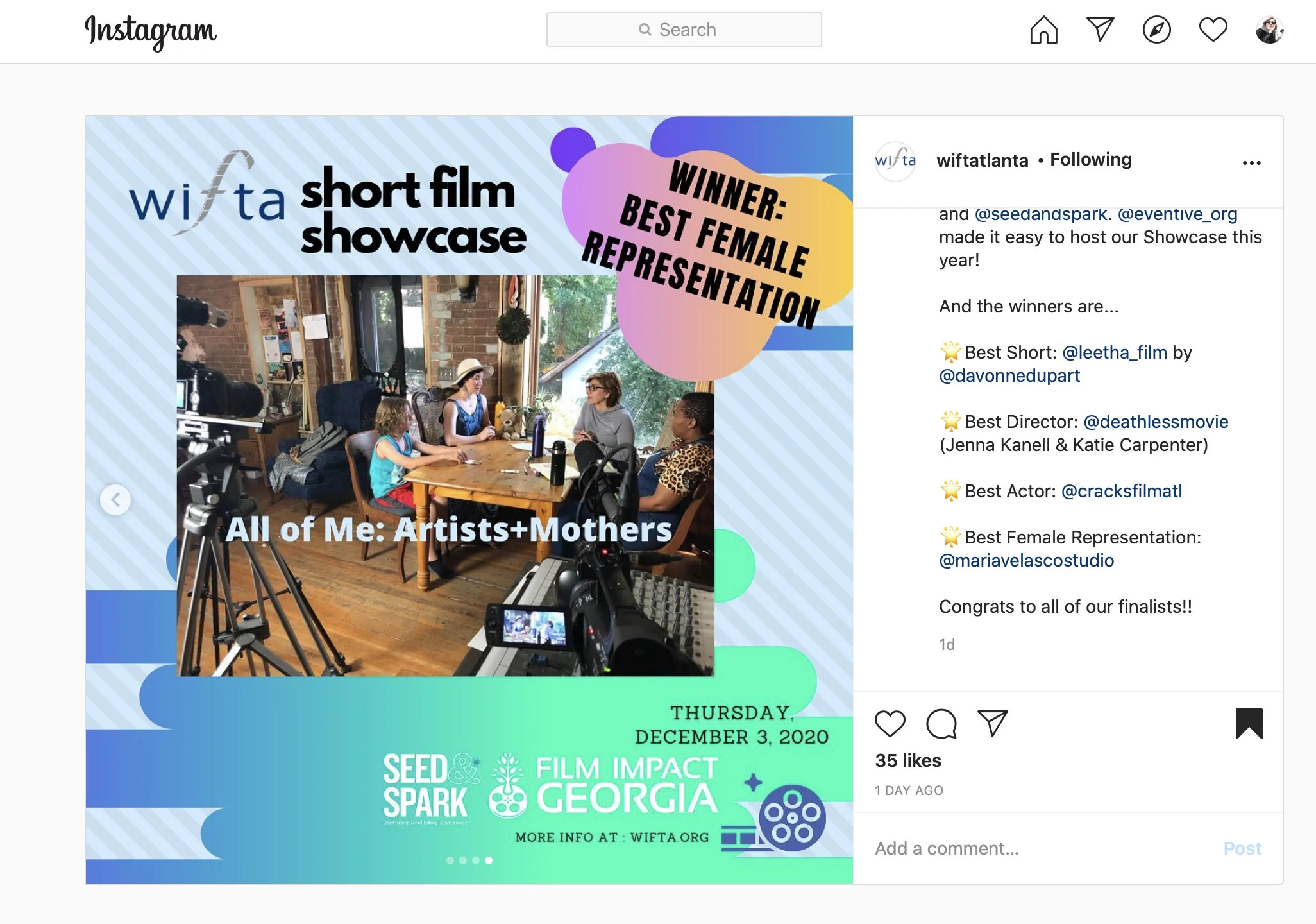Click the Instagram logo
The height and width of the screenshot is (924, 1316).
151,31
